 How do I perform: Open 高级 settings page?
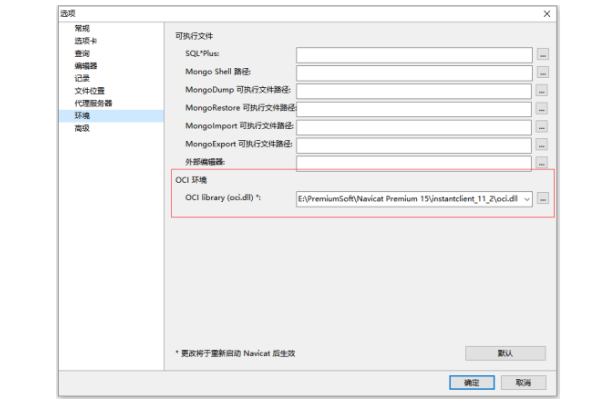pyautogui.click(x=82, y=128)
